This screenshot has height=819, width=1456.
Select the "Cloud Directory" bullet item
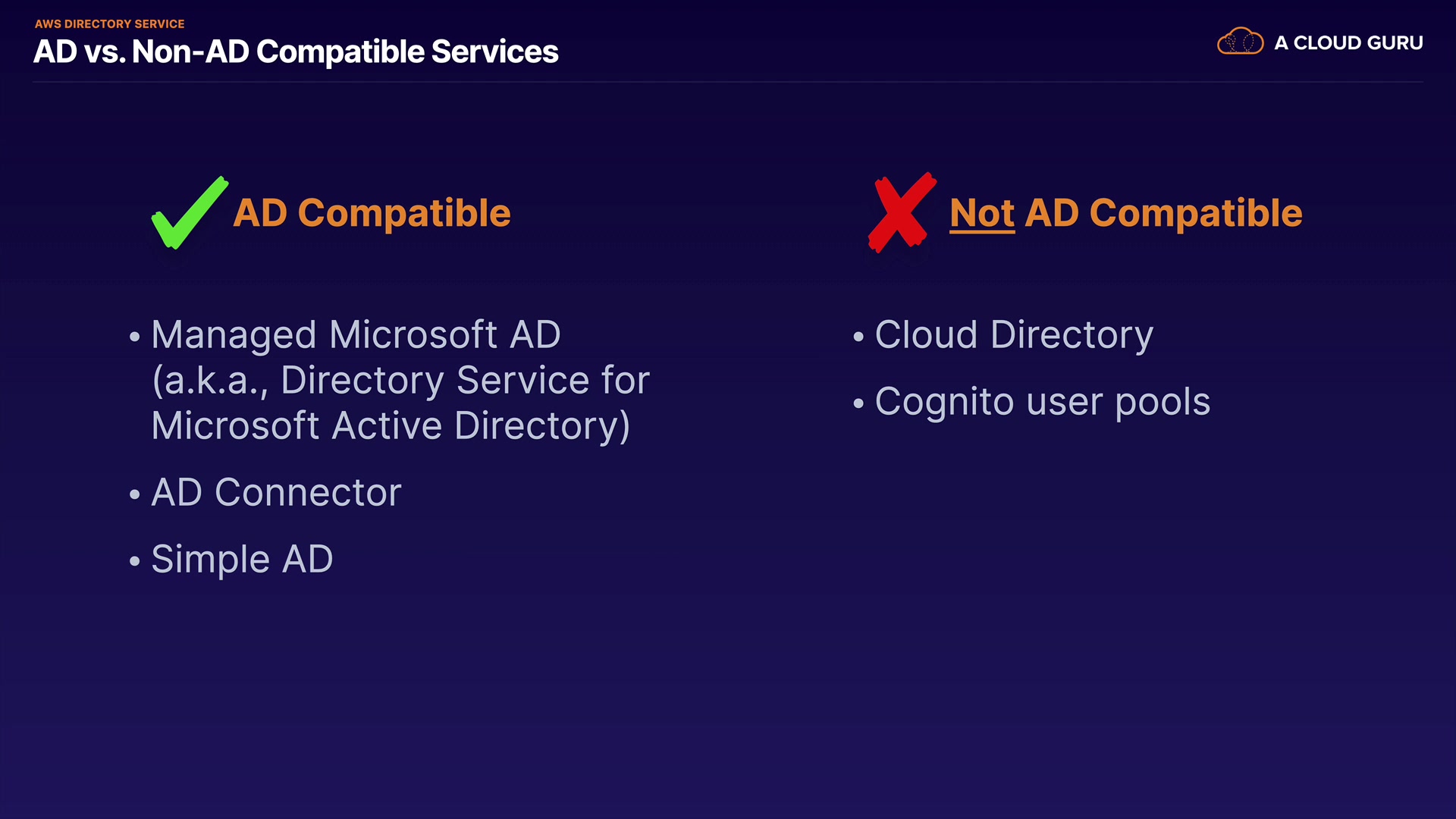(x=1014, y=335)
